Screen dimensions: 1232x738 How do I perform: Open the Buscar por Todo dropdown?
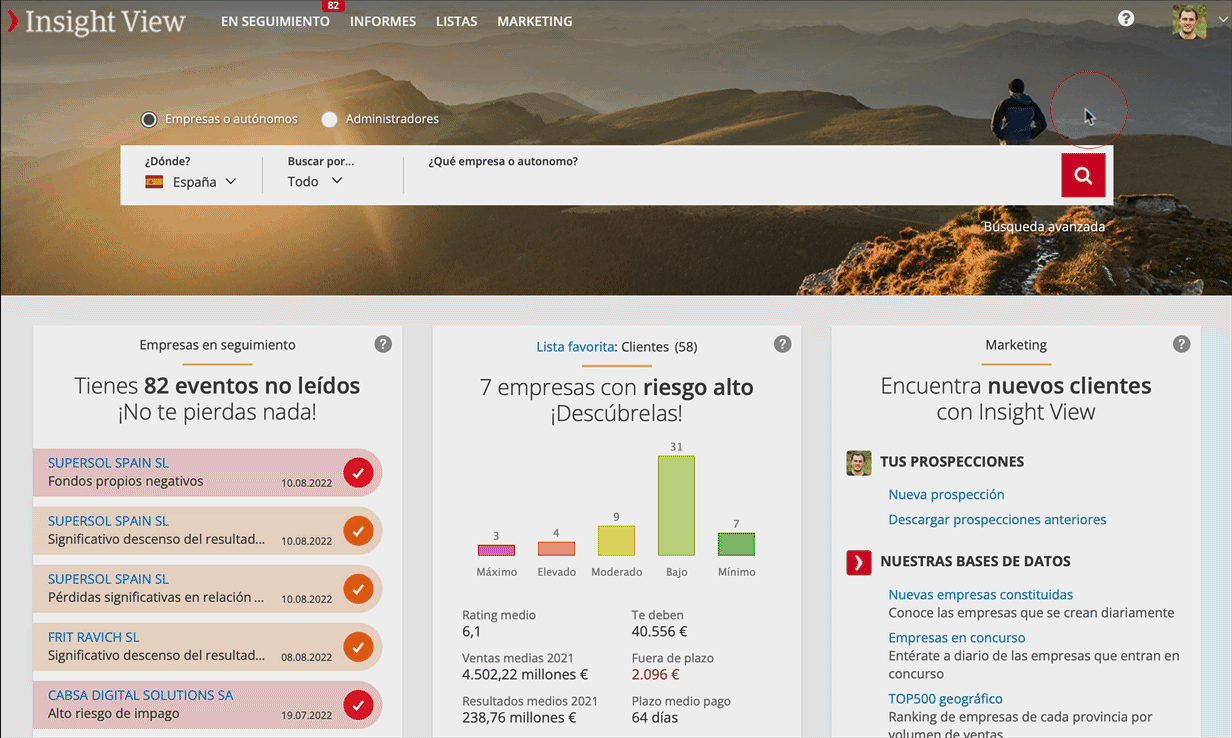tap(315, 182)
